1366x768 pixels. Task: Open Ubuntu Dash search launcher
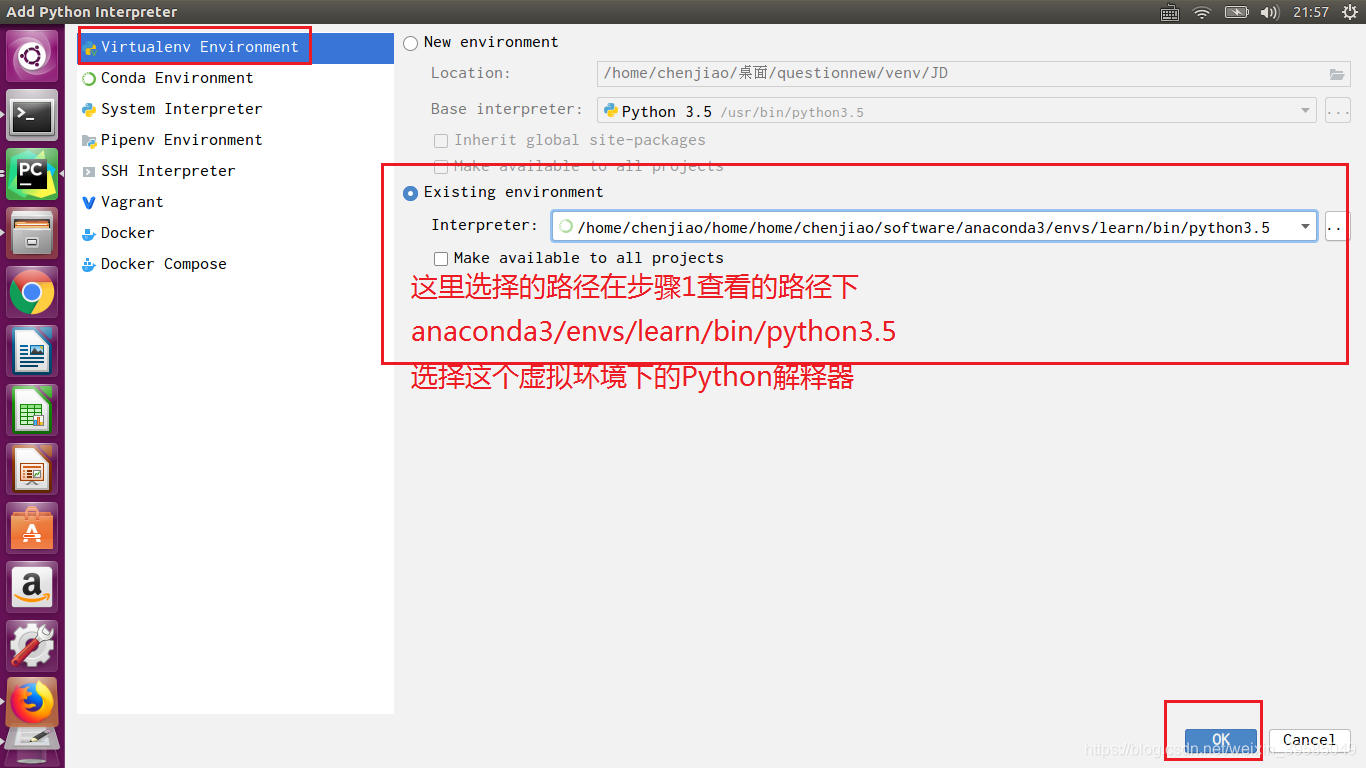coord(33,57)
